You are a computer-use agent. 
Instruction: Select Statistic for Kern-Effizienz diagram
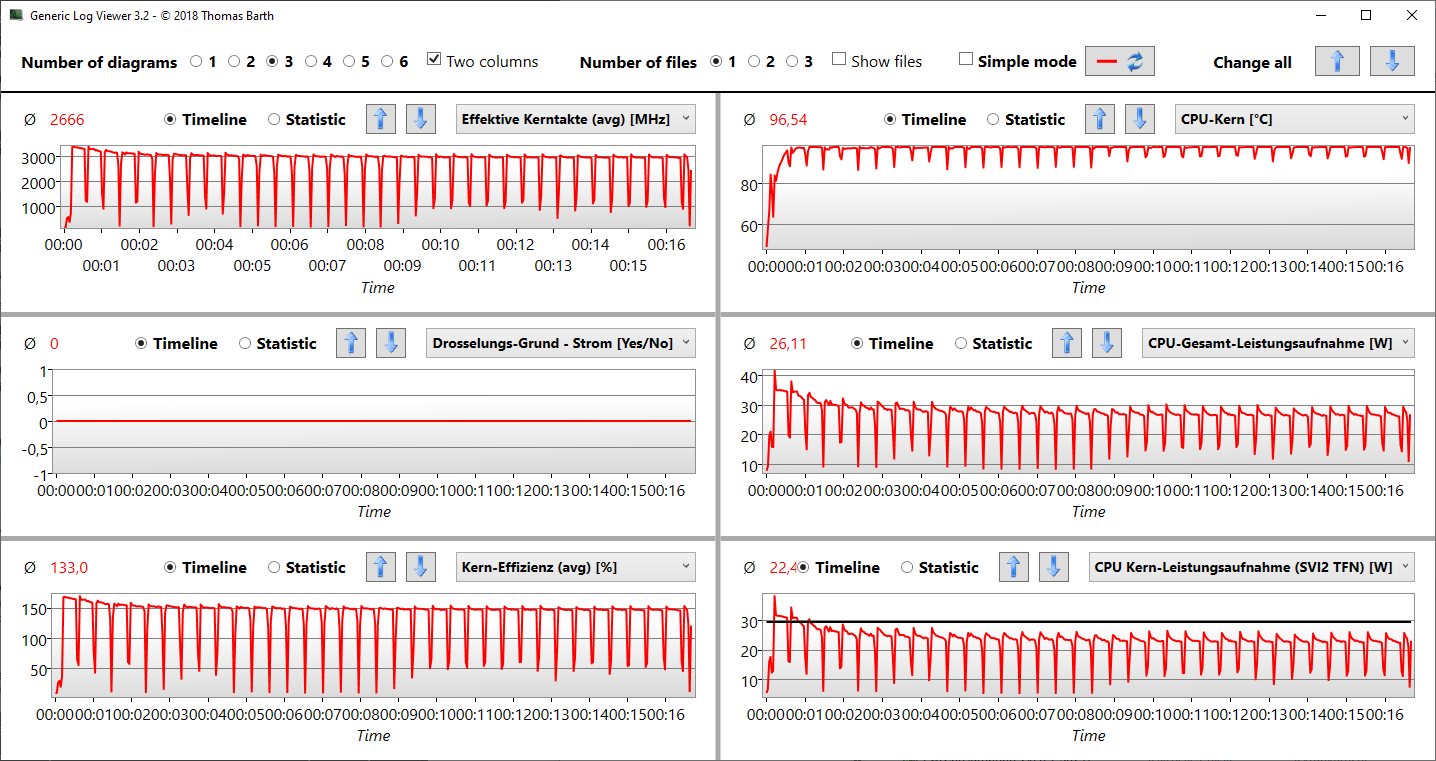[x=274, y=567]
